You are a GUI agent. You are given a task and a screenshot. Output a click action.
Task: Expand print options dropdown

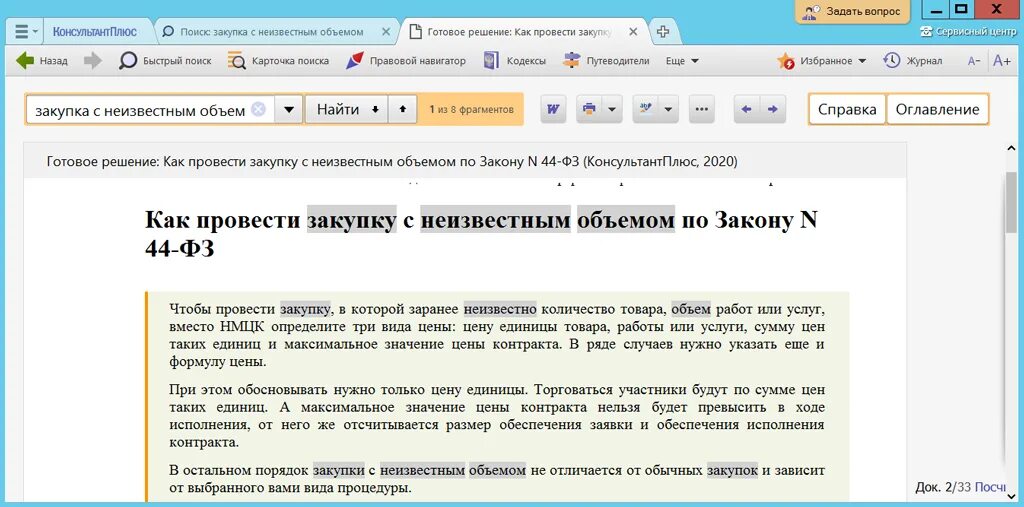[611, 109]
